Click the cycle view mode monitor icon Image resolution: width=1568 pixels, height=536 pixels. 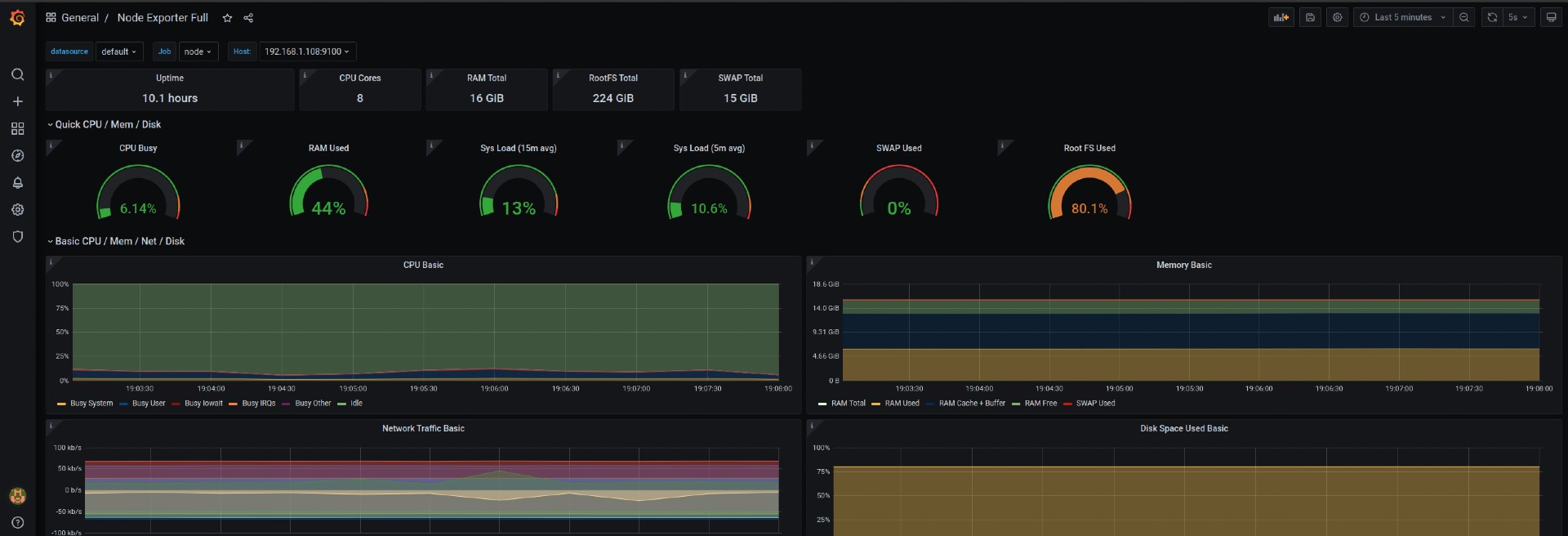(1551, 17)
